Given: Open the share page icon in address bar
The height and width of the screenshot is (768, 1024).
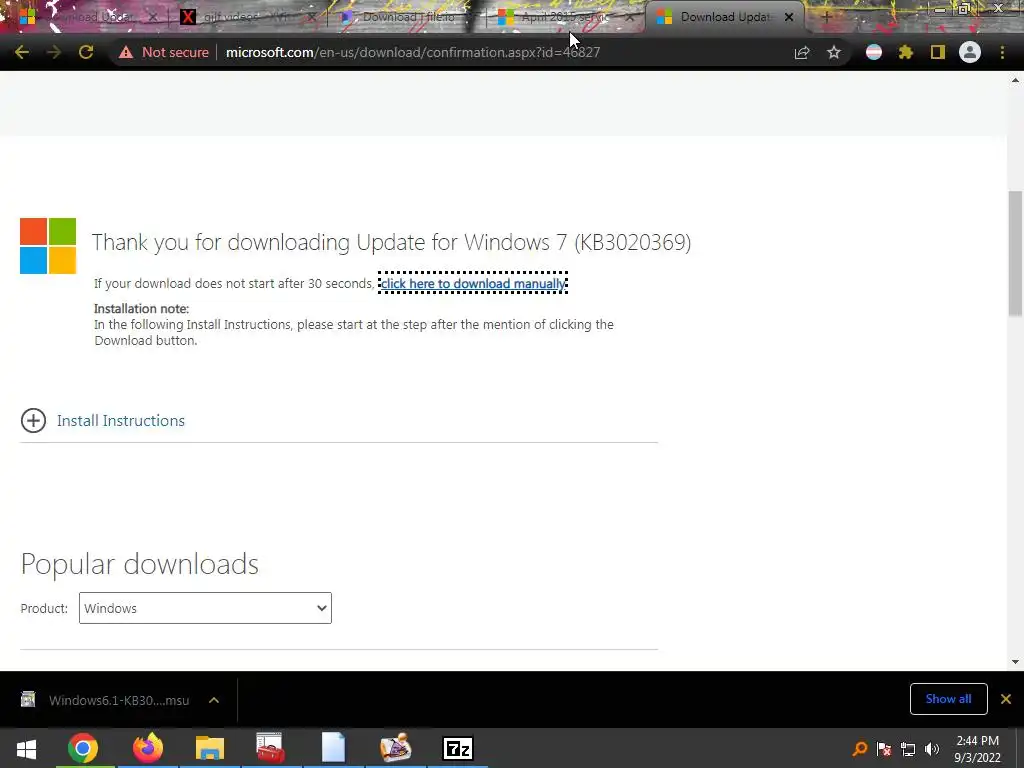Looking at the screenshot, I should (802, 52).
